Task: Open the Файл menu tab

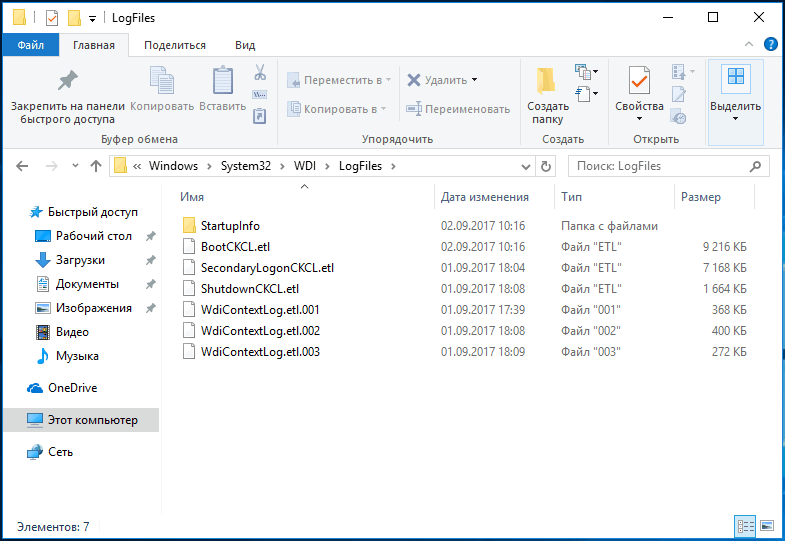Action: click(x=31, y=45)
